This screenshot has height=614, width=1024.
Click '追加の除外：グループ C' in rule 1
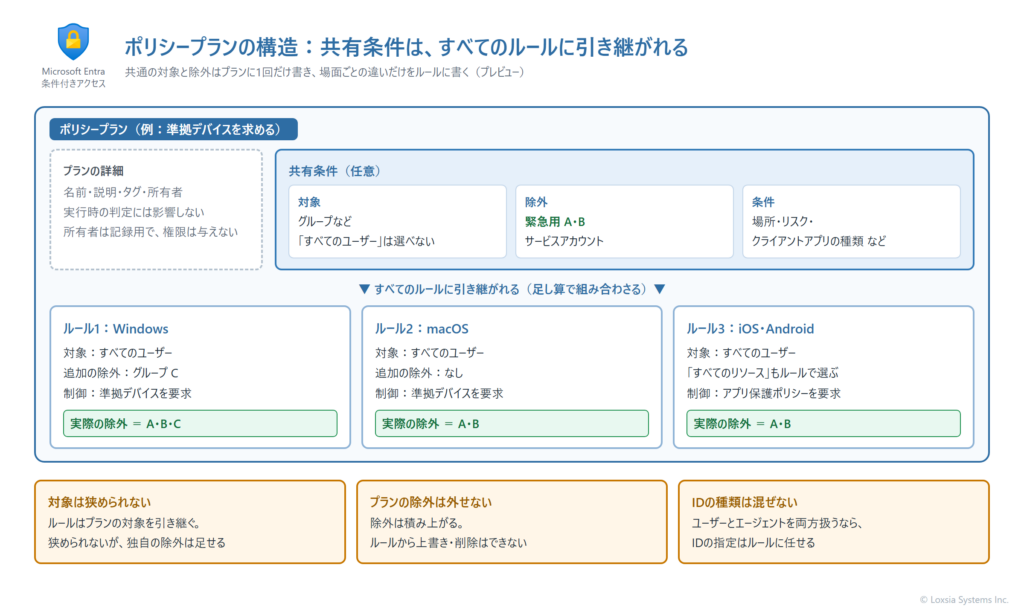pos(121,373)
